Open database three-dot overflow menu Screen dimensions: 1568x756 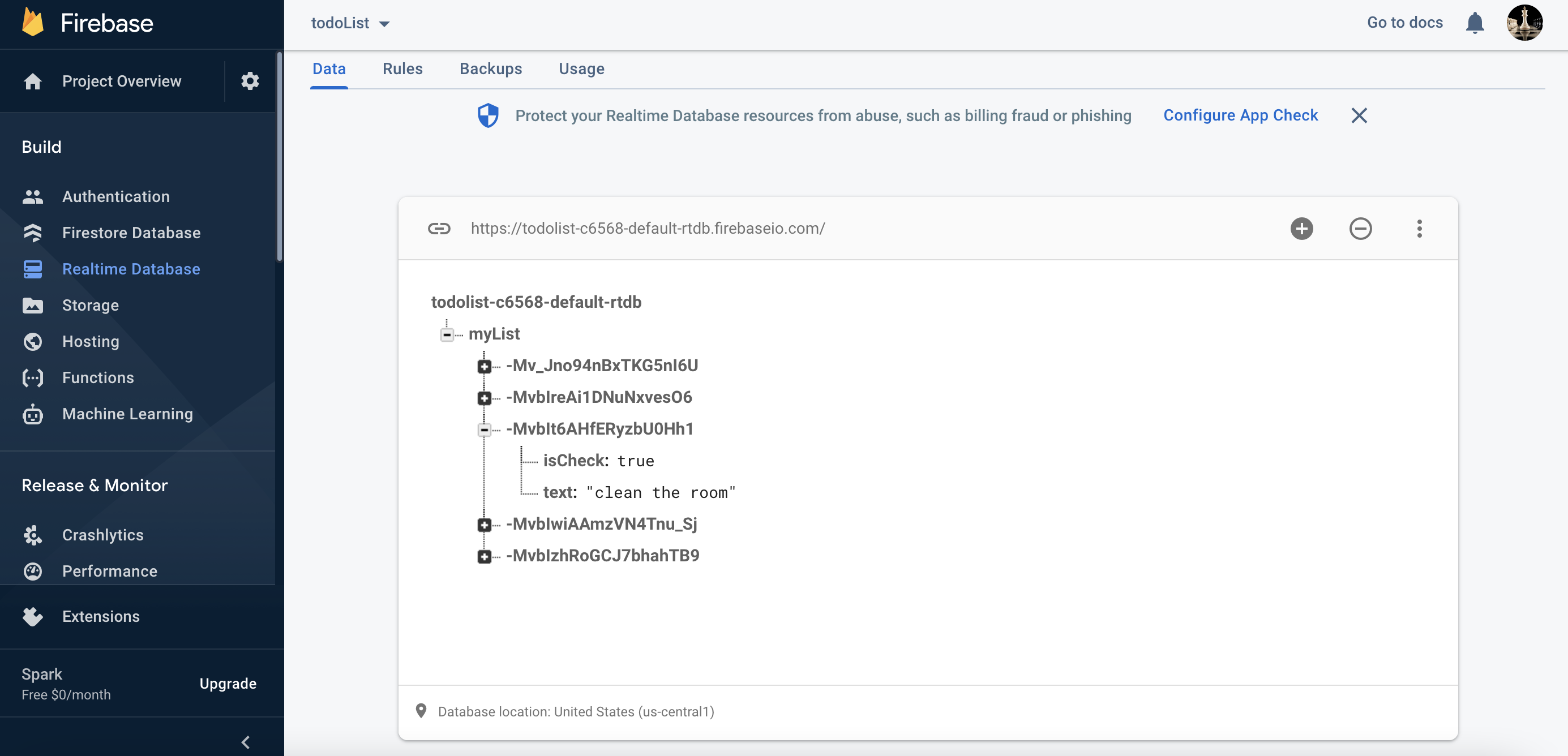tap(1419, 228)
